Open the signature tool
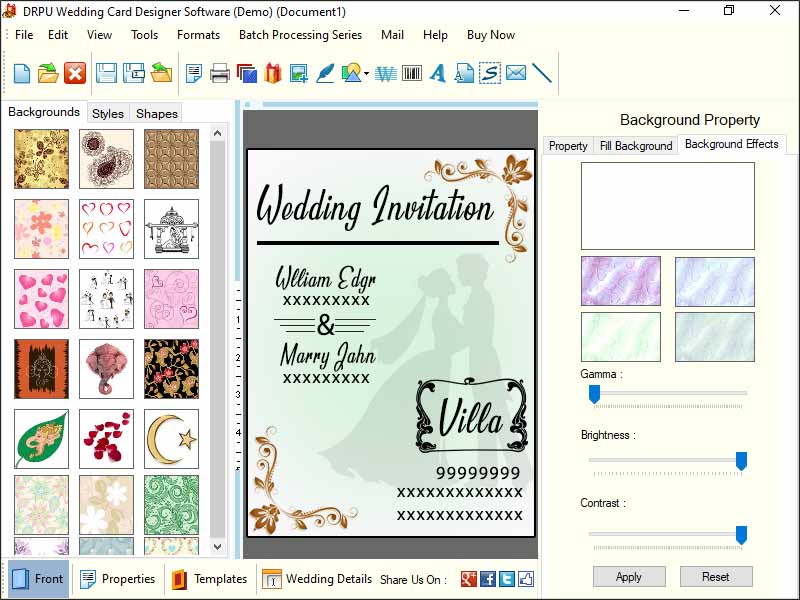The image size is (800, 600). 490,73
